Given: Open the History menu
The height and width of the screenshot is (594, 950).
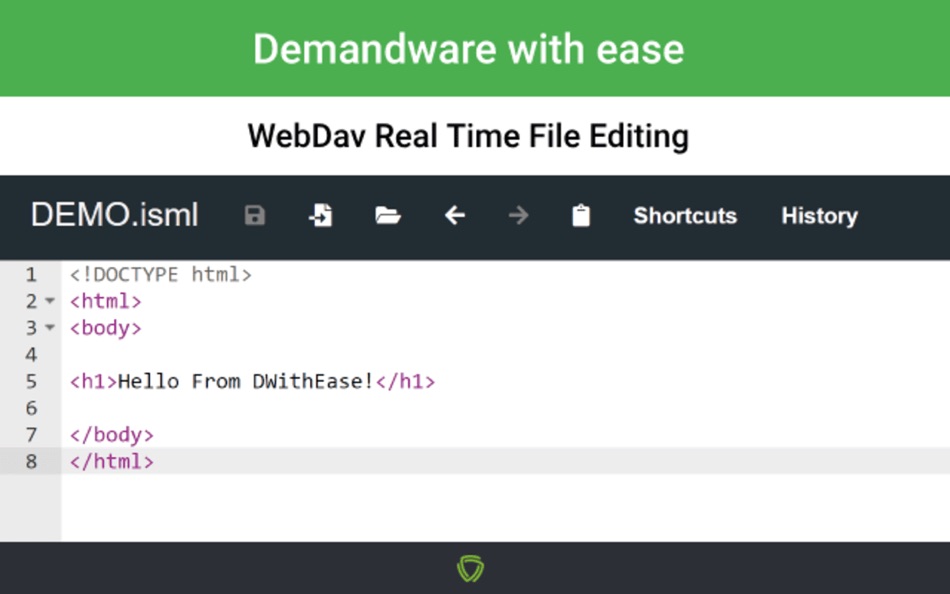Looking at the screenshot, I should coord(818,216).
